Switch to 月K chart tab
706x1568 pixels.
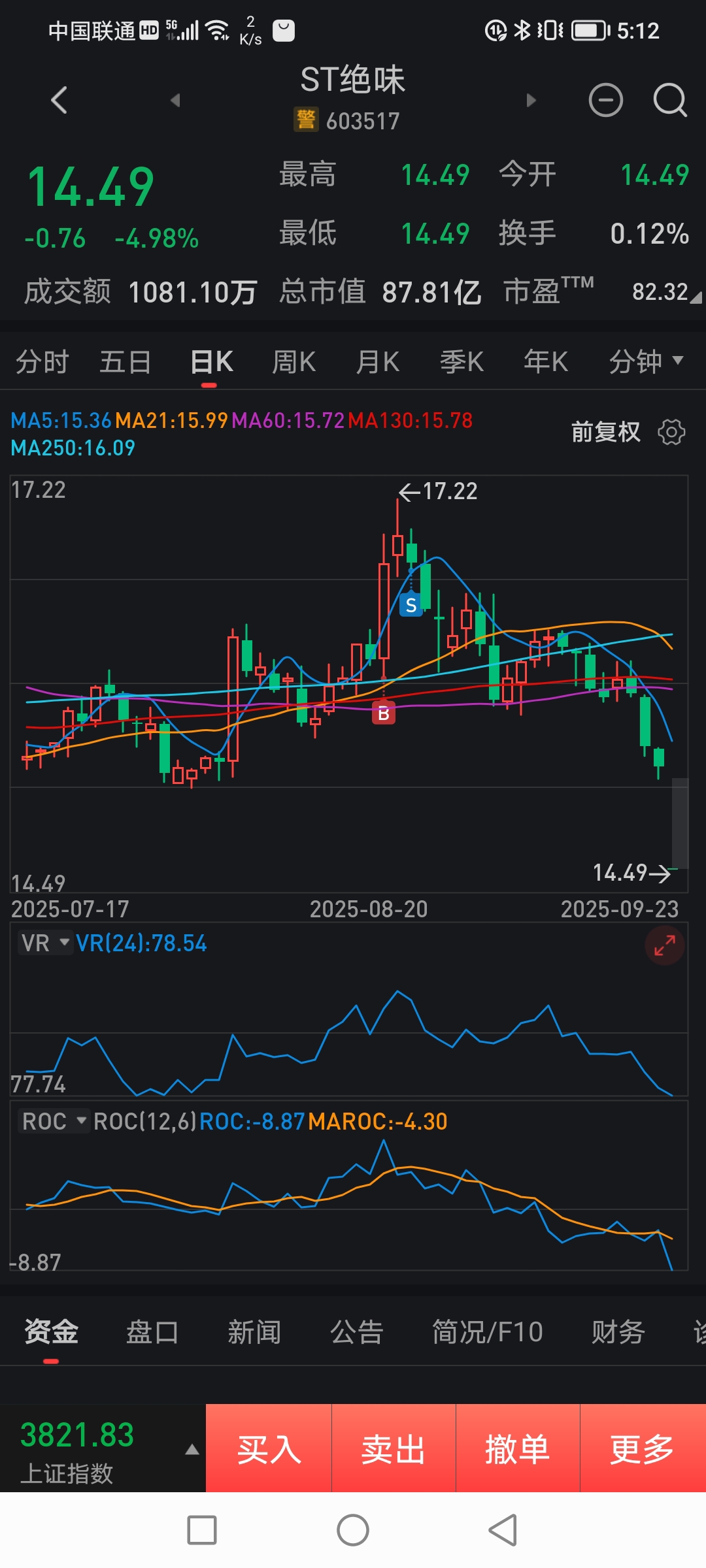pos(378,361)
